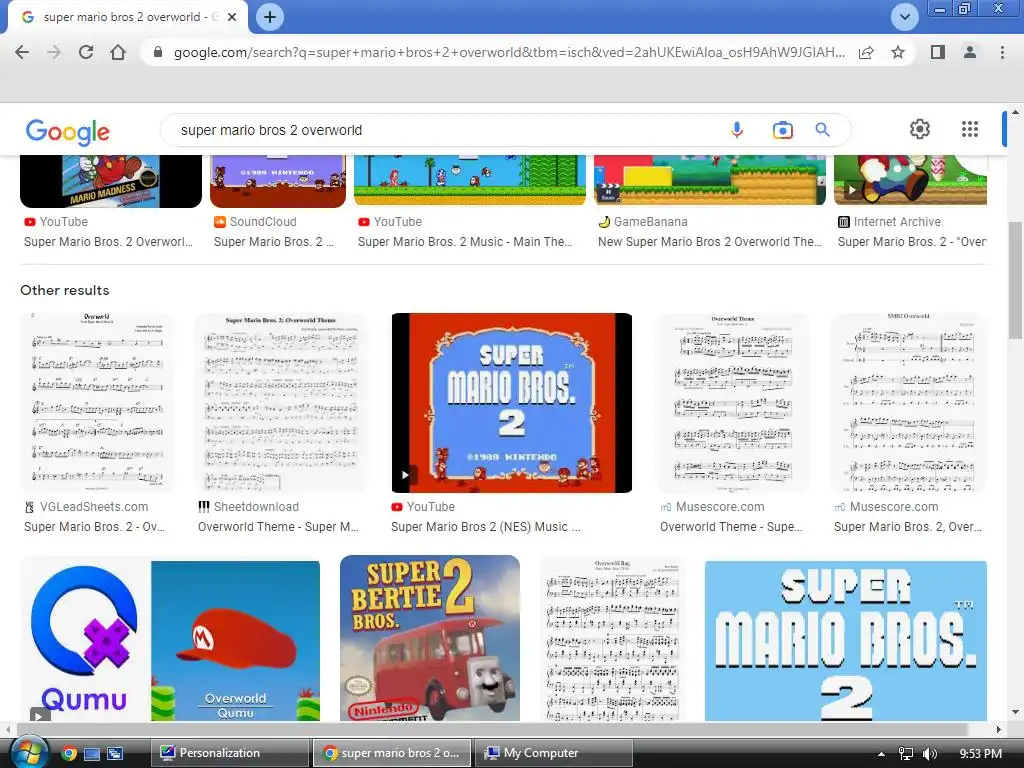This screenshot has width=1024, height=768.
Task: Click the scrollbar down arrow
Action: (x=1015, y=712)
